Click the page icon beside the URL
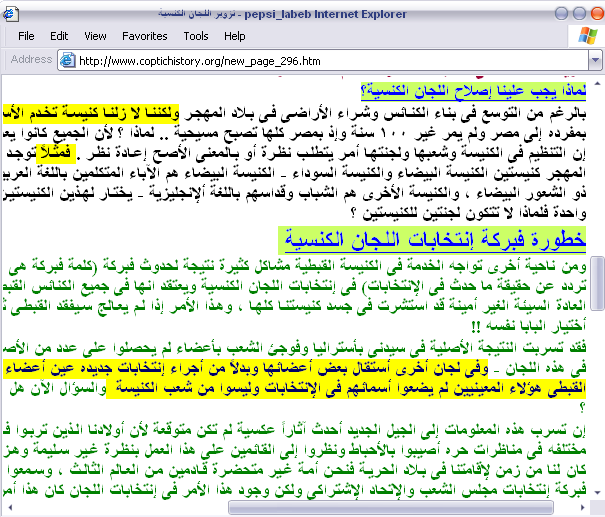The width and height of the screenshot is (605, 517). pyautogui.click(x=67, y=60)
